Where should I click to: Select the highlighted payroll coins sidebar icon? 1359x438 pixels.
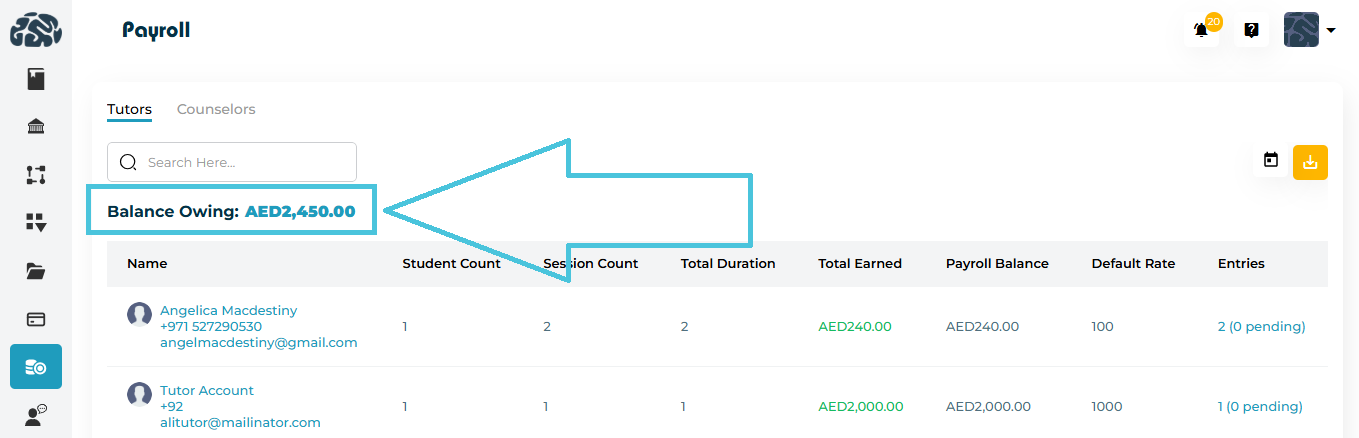coord(36,367)
